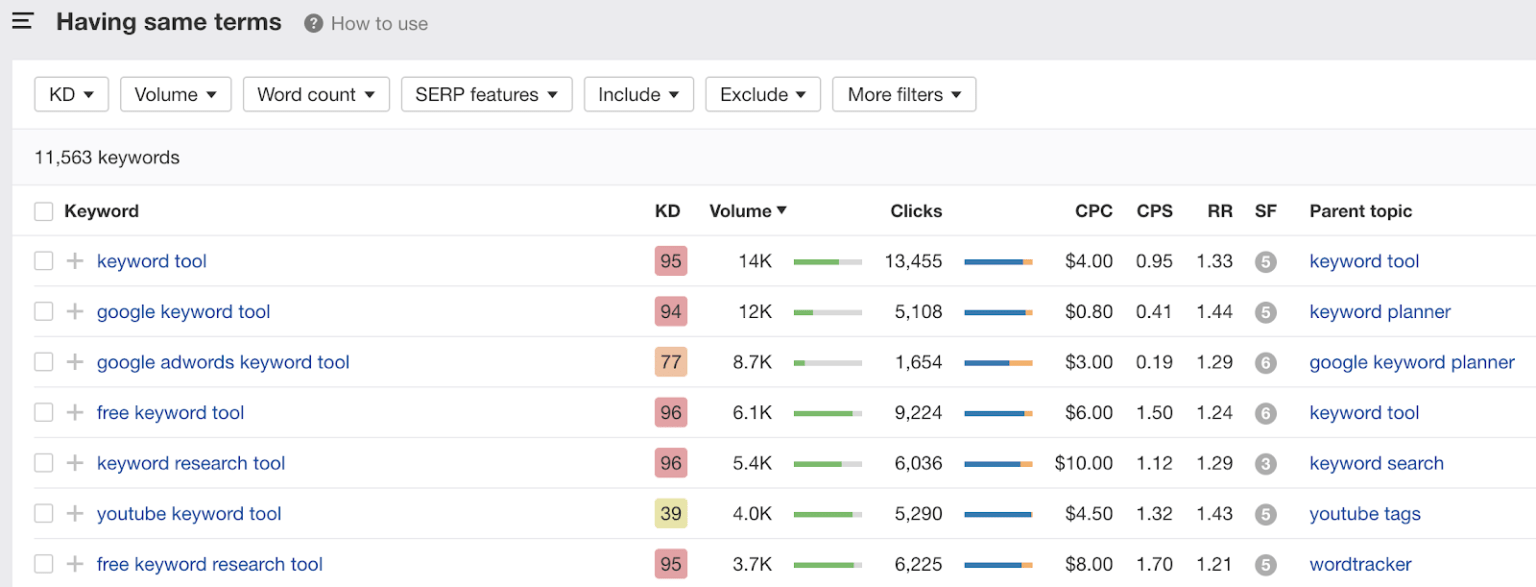The height and width of the screenshot is (587, 1536).
Task: Click the plus icon for "free keyword research tool"
Action: click(x=73, y=564)
